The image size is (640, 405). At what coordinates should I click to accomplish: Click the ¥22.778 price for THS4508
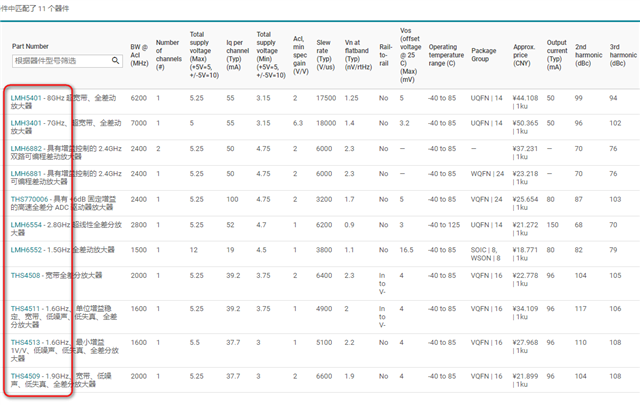tap(525, 276)
